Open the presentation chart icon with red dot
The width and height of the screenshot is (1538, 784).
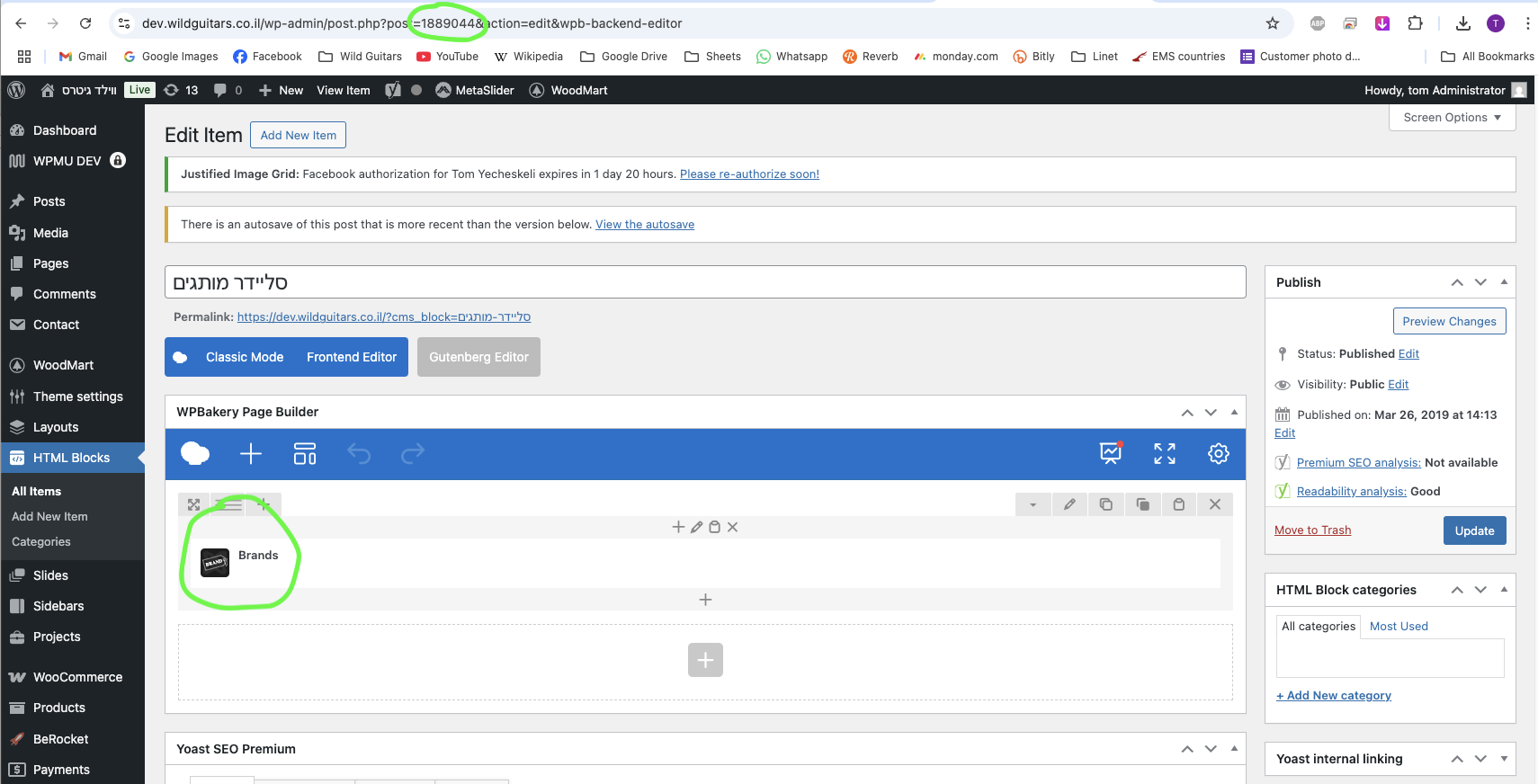coord(1112,452)
